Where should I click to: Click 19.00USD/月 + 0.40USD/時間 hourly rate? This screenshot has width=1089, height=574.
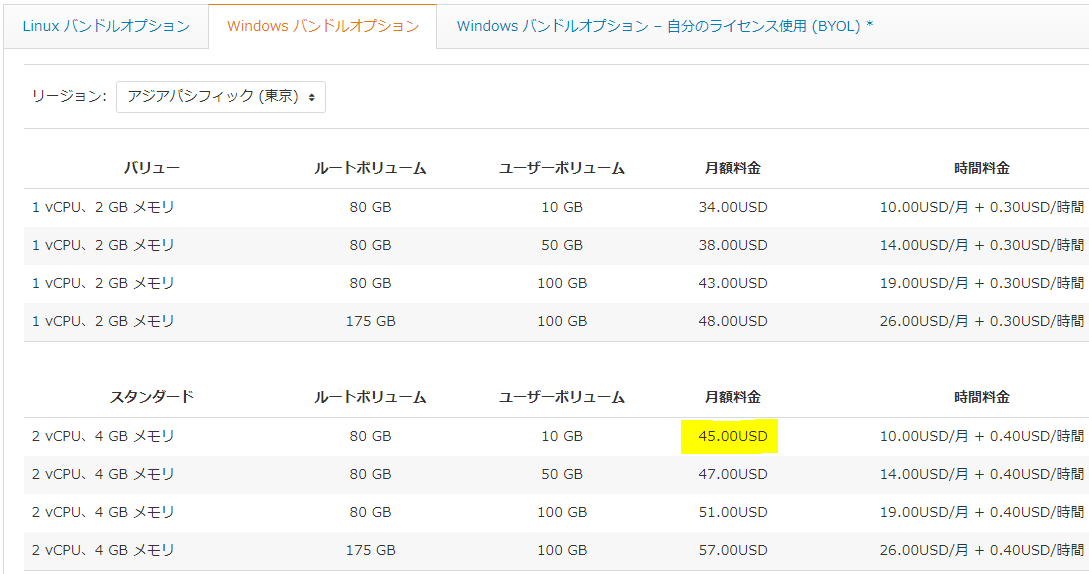pyautogui.click(x=981, y=512)
